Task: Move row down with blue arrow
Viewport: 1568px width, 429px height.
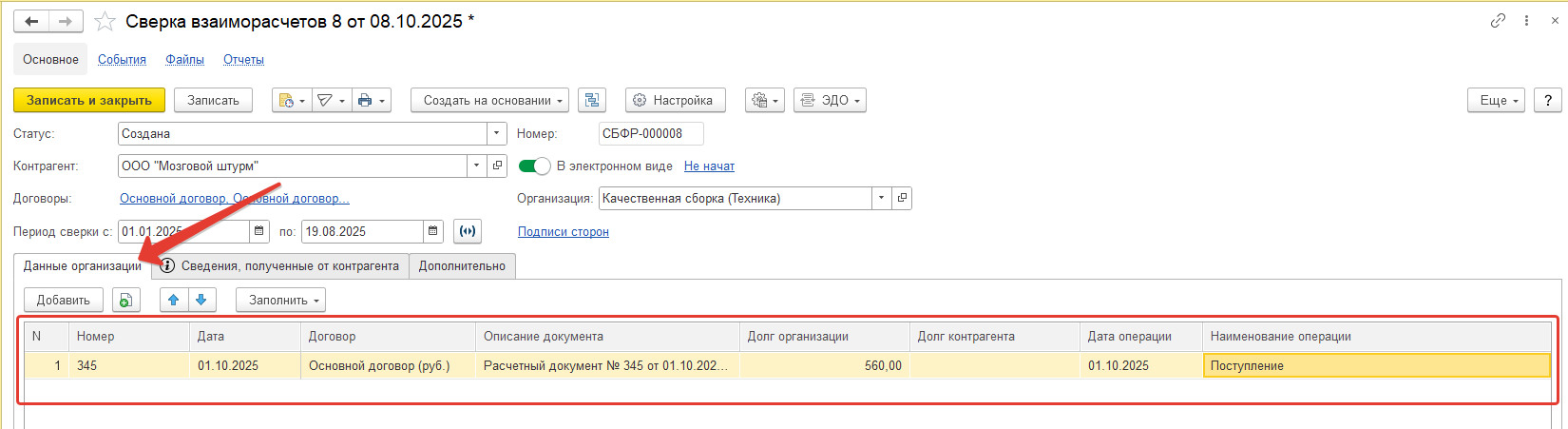Action: point(201,301)
